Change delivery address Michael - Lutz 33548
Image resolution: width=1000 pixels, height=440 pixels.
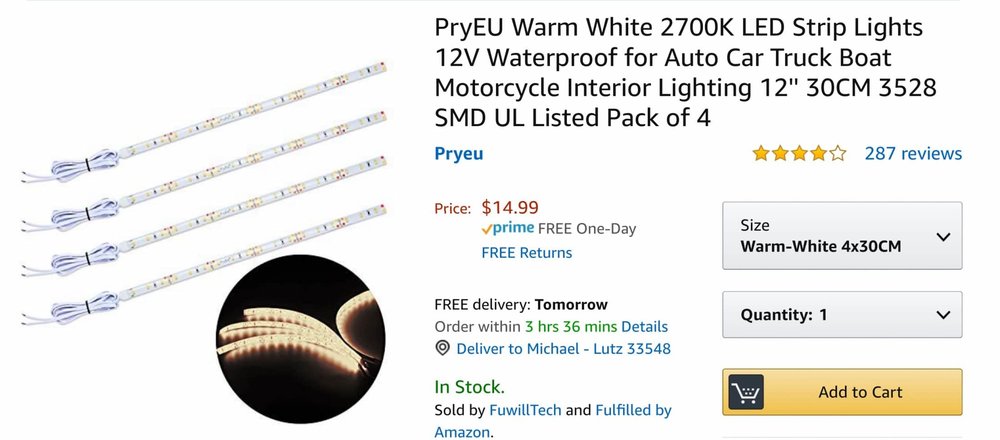click(563, 349)
